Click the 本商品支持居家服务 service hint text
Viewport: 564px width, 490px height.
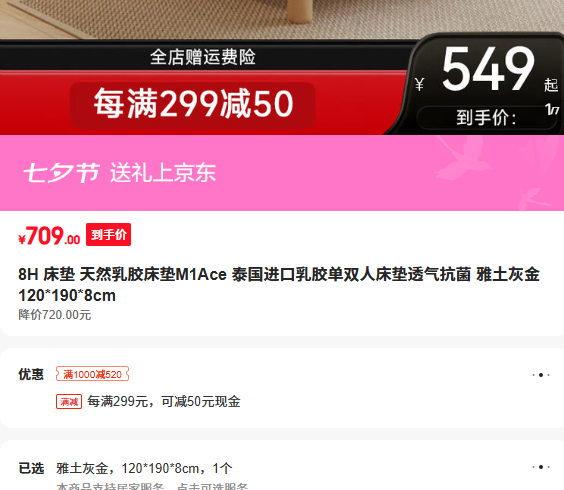(110, 486)
